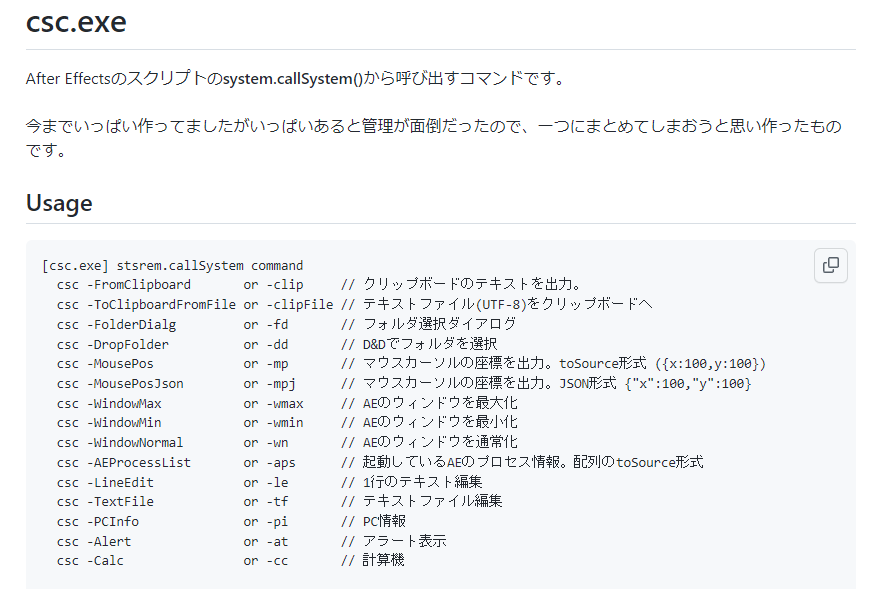Click the 'csc -WindowNormal' command text
Screen dimensions: 878x589
coord(120,443)
